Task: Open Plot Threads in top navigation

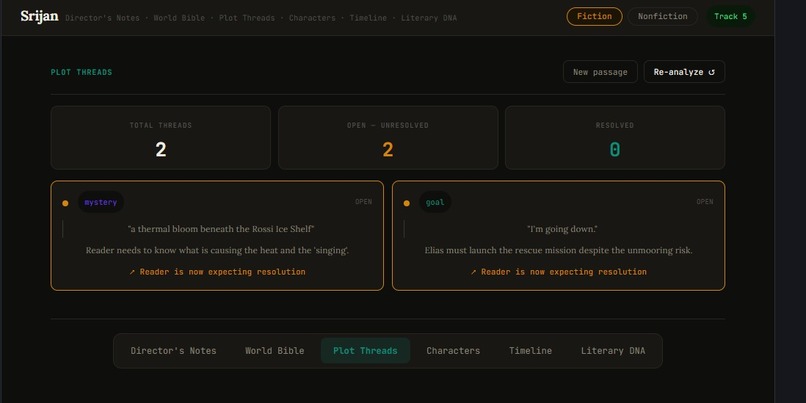Action: tap(247, 18)
